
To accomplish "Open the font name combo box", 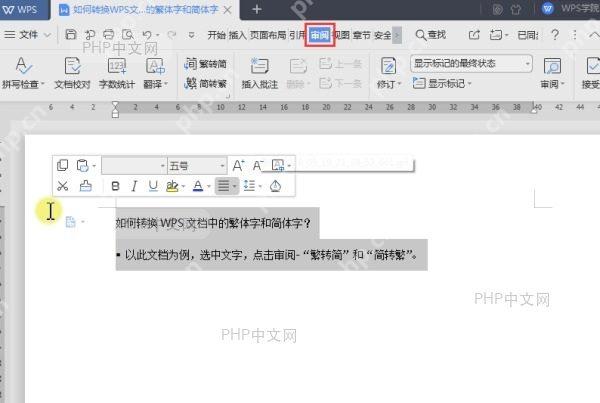I will [x=134, y=166].
